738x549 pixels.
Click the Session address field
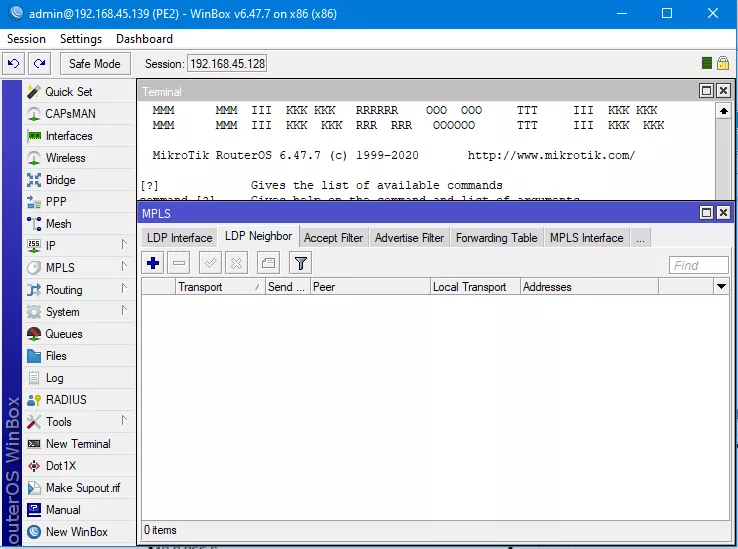tap(227, 64)
